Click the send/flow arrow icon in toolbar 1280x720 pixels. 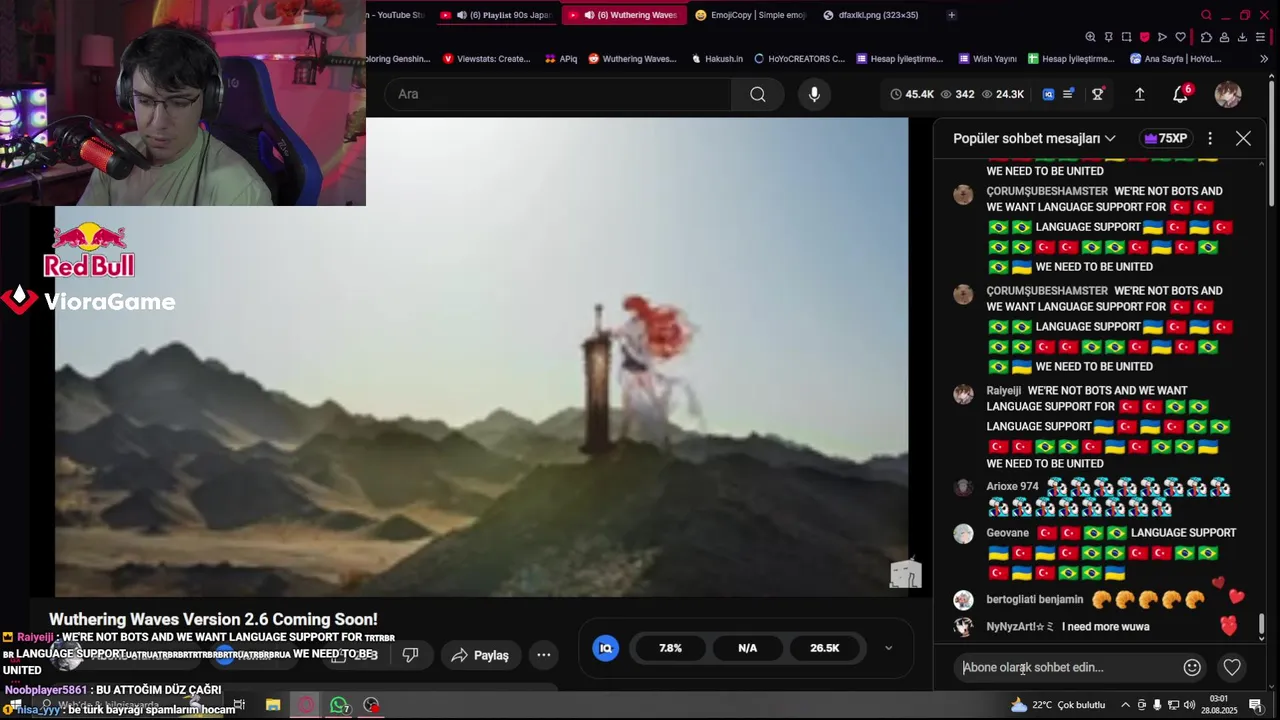coord(1162,37)
